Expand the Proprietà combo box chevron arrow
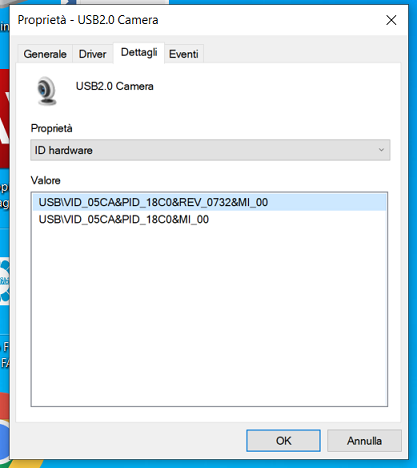Image resolution: width=417 pixels, height=468 pixels. point(381,150)
